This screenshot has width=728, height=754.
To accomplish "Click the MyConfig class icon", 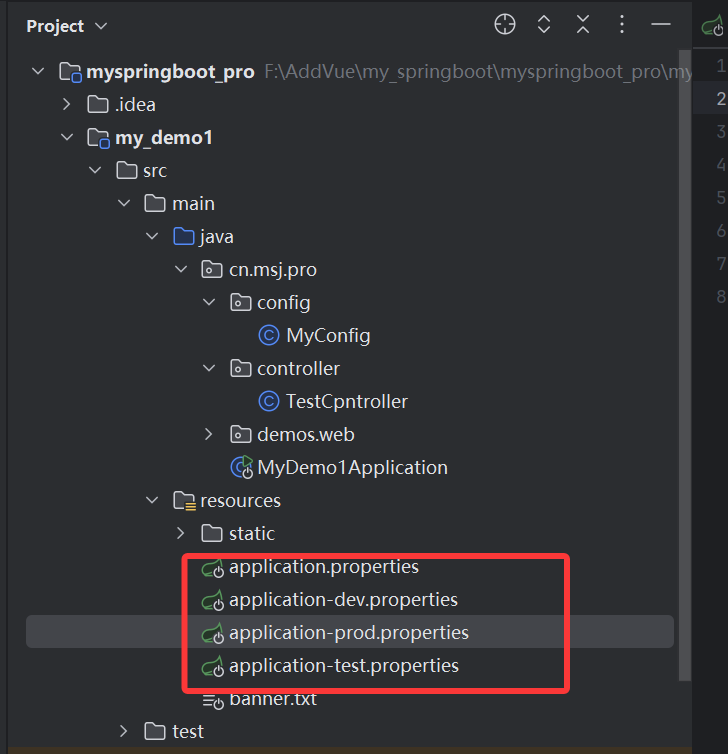I will [268, 335].
